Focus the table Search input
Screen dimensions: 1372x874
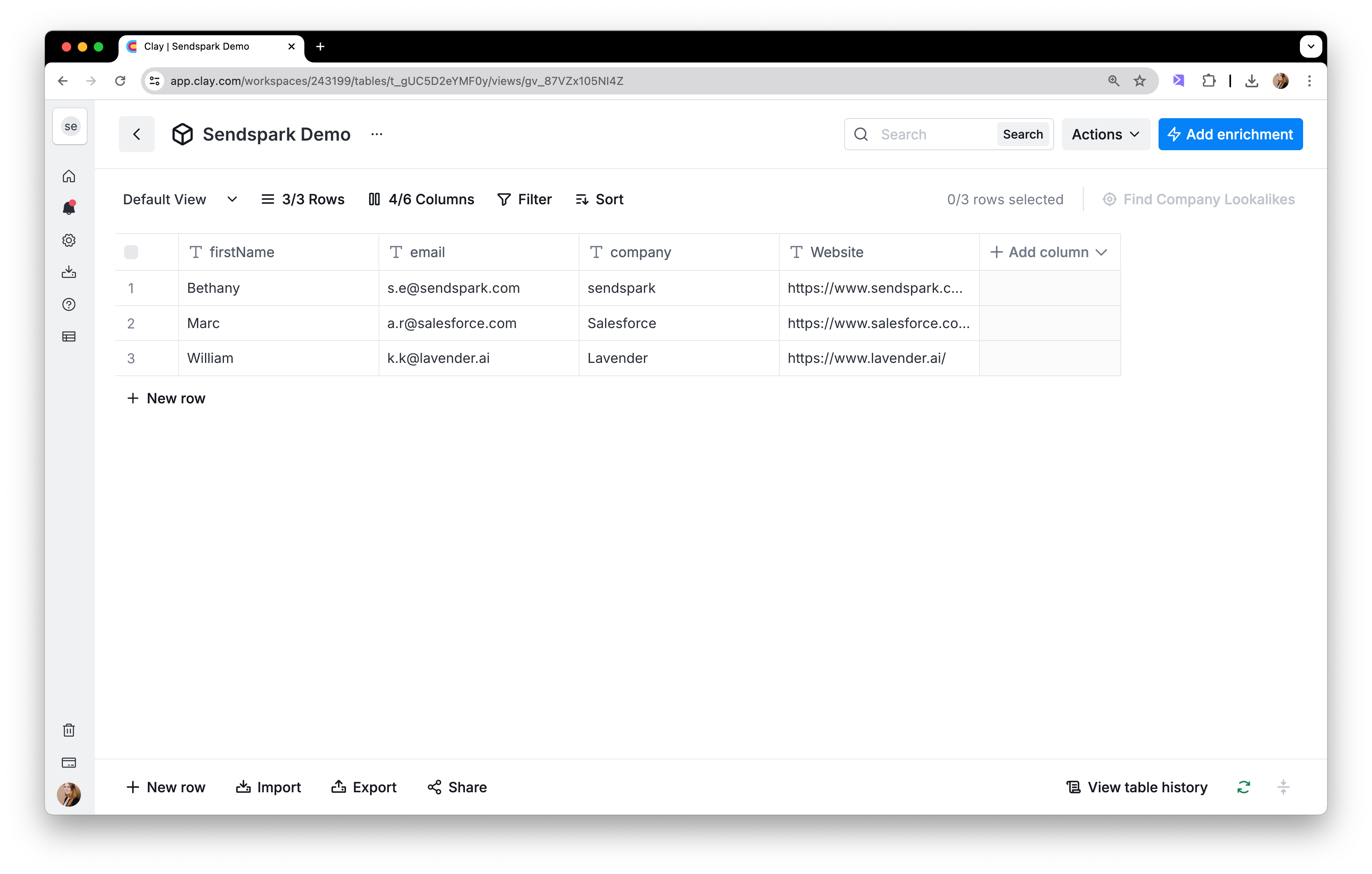(934, 135)
